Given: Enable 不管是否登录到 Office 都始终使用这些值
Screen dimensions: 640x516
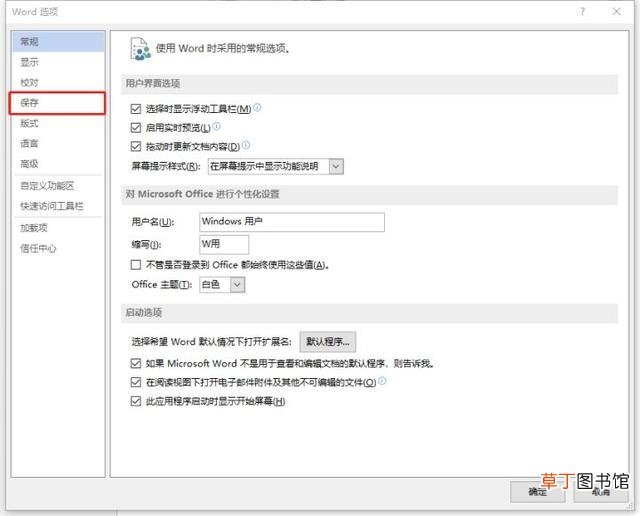Looking at the screenshot, I should tap(136, 265).
